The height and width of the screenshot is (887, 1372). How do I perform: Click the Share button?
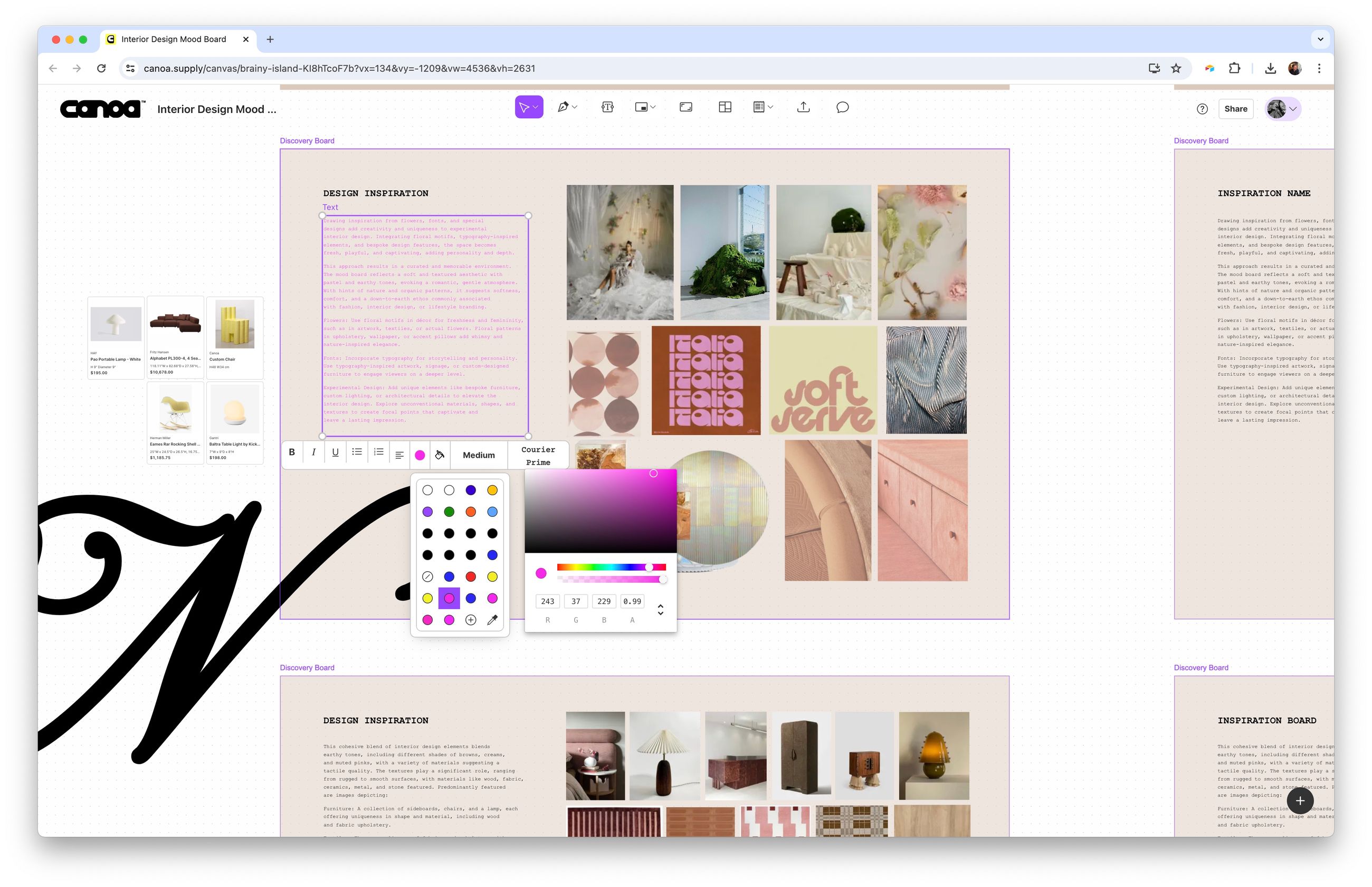point(1236,109)
